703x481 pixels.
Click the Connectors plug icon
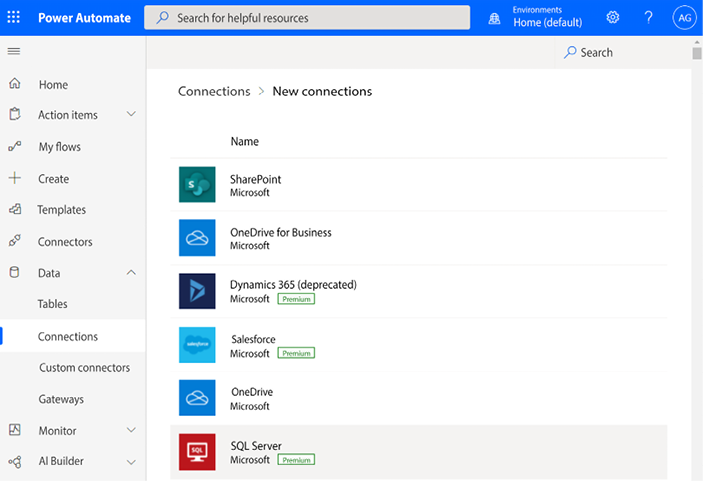[15, 240]
